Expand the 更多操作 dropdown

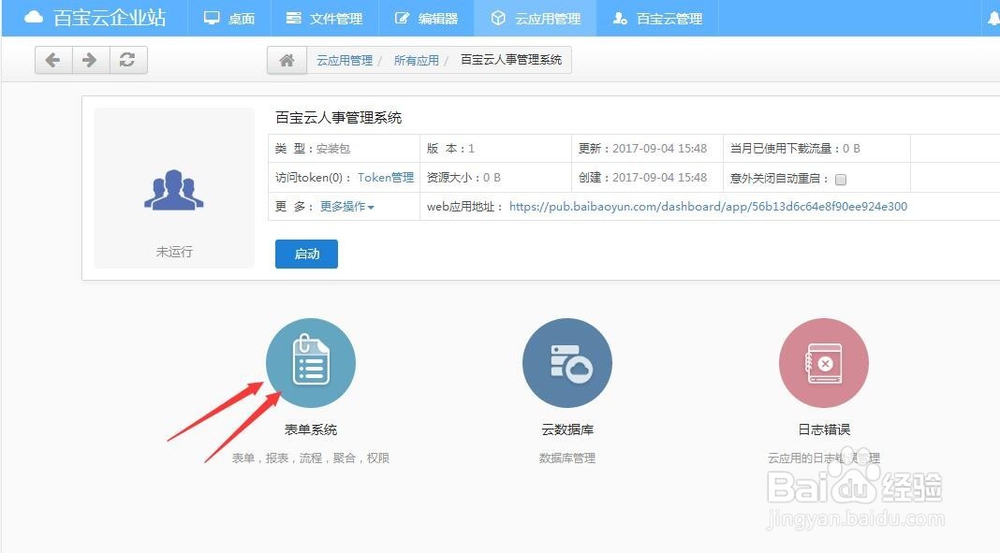pos(347,207)
